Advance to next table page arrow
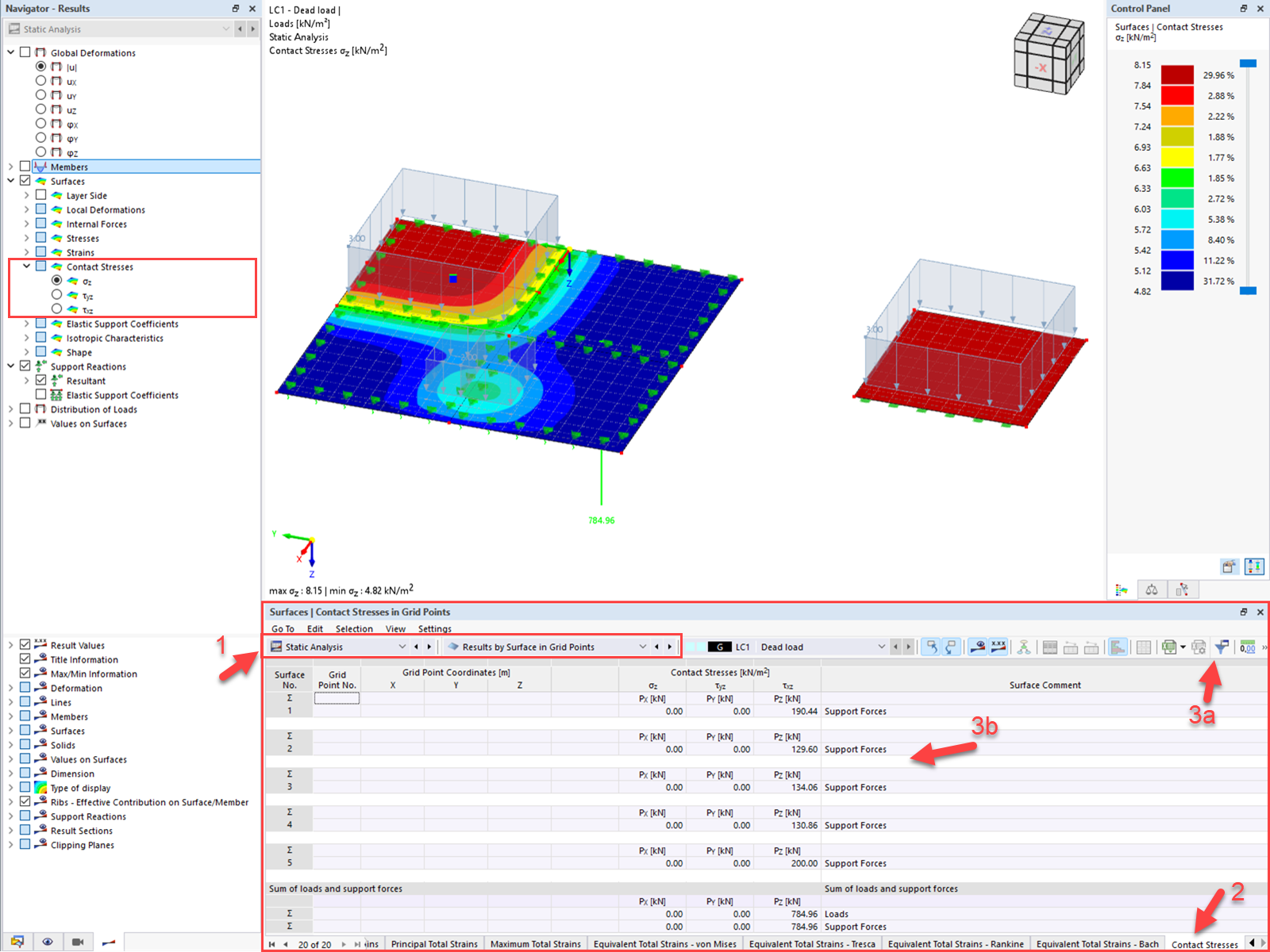This screenshot has width=1270, height=952. point(343,944)
